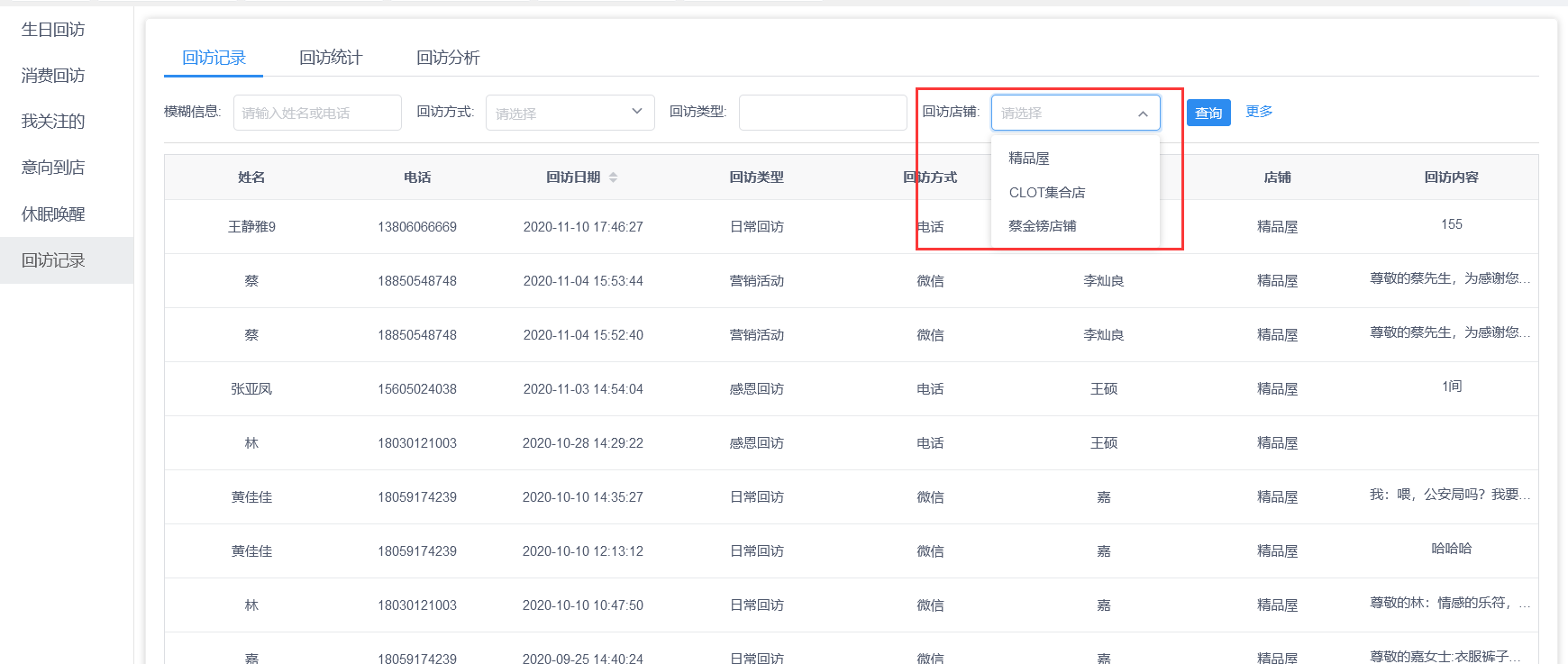Screen dimensions: 1568x664
Task: Click the name 张亚凤
Action: (x=251, y=389)
